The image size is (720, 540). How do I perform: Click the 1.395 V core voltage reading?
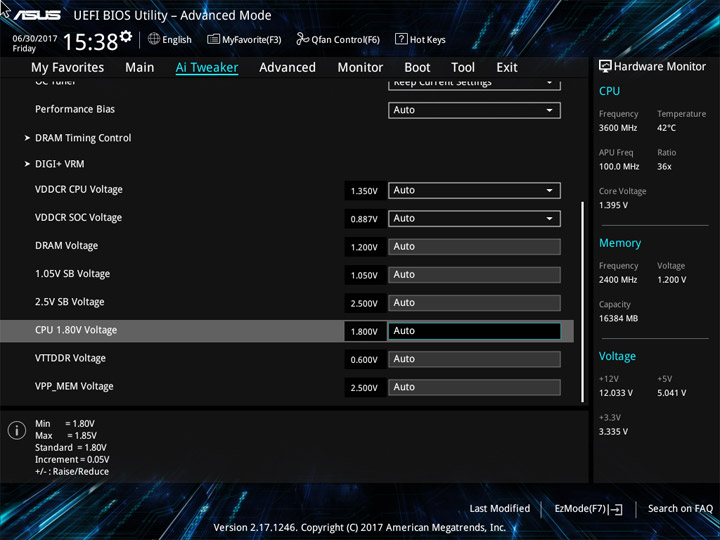pyautogui.click(x=613, y=205)
